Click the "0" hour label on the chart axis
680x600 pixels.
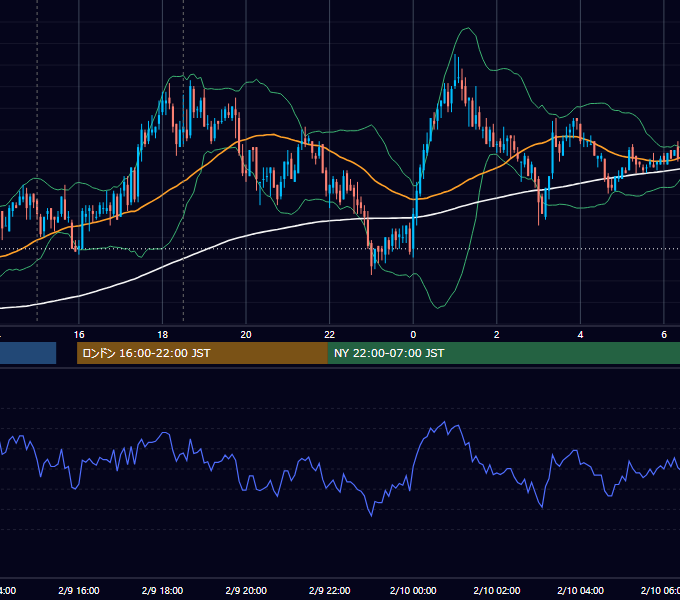pos(413,335)
